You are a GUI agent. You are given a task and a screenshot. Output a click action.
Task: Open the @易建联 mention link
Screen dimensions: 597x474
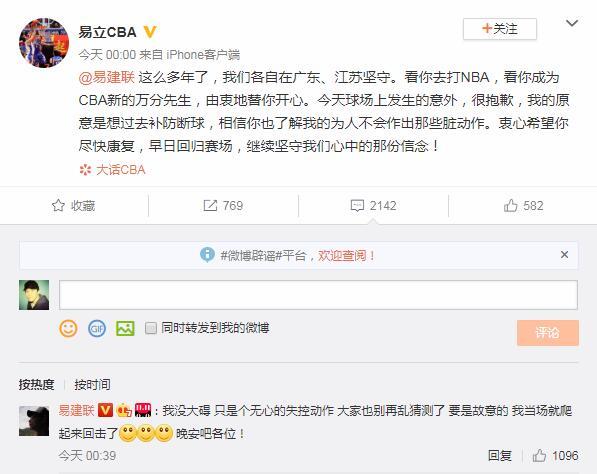coord(107,77)
